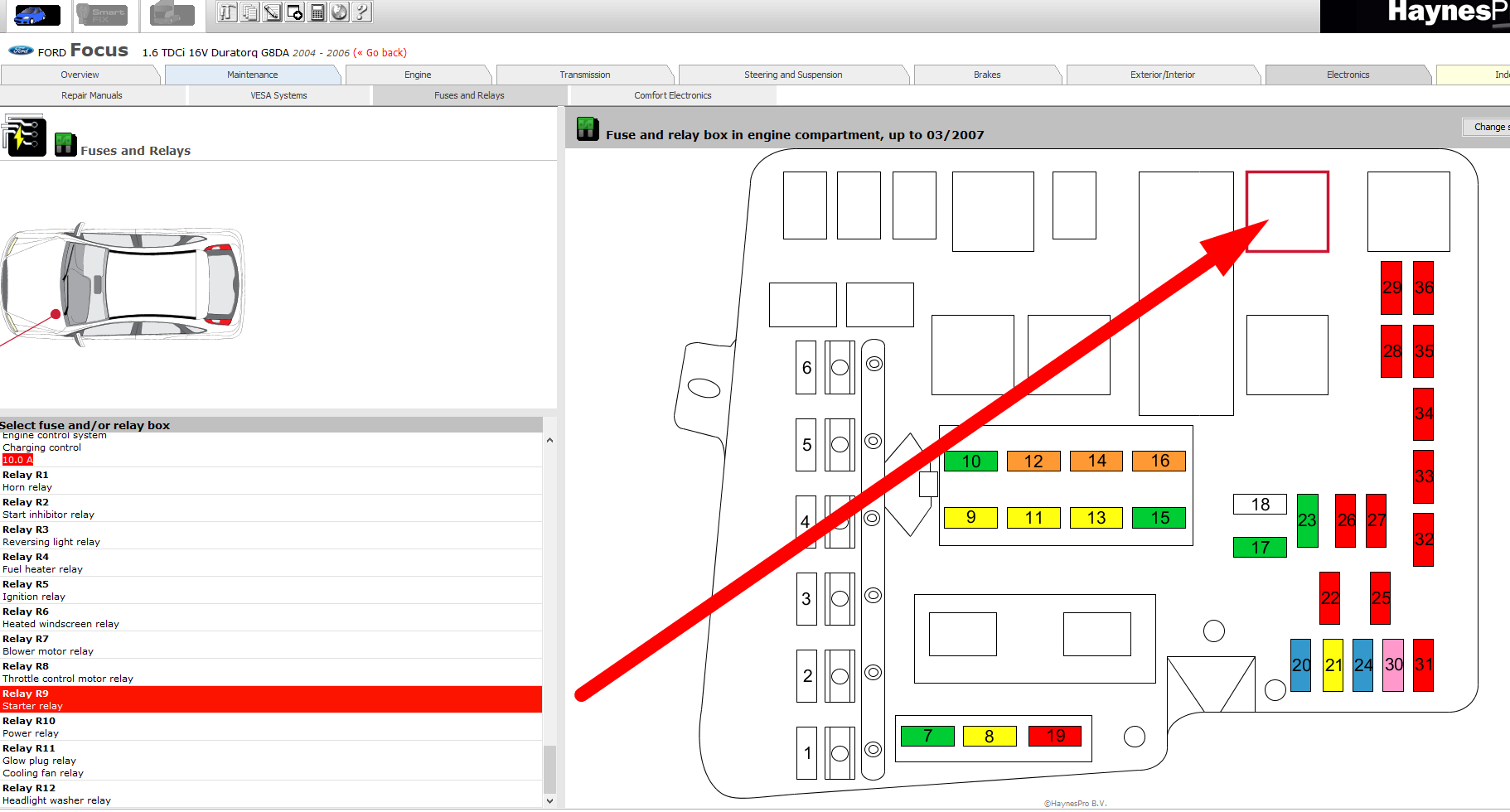Click relay list scrollbar up arrow
Image resolution: width=1510 pixels, height=812 pixels.
tap(549, 441)
